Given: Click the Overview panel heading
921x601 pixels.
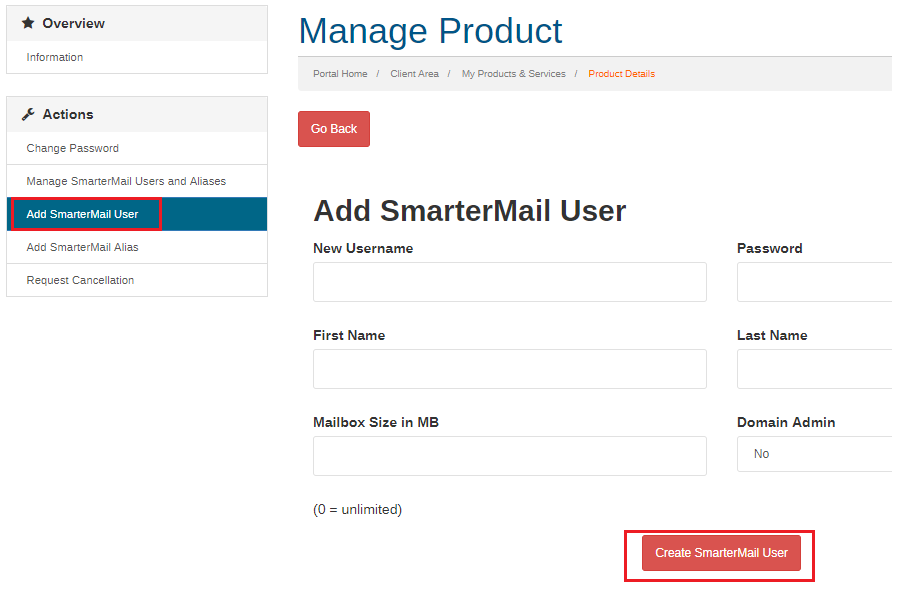Looking at the screenshot, I should (x=137, y=23).
